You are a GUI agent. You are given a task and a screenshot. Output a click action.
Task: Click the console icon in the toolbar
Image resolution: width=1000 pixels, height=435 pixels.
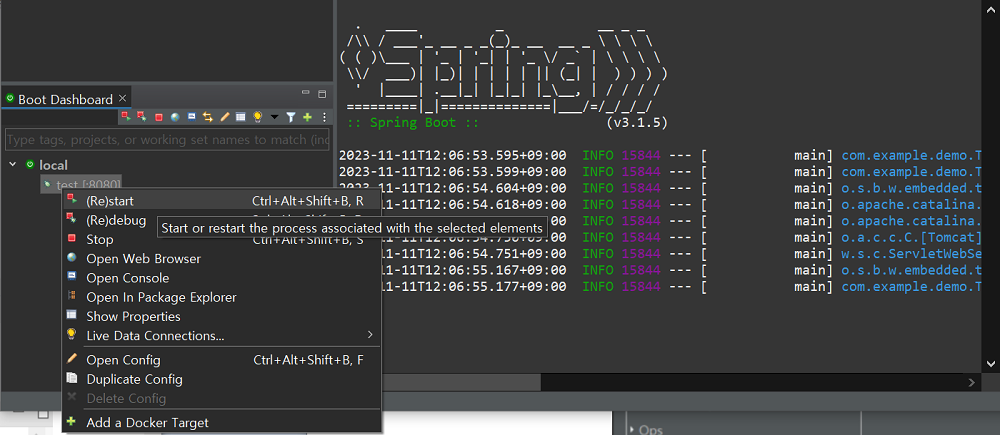191,117
